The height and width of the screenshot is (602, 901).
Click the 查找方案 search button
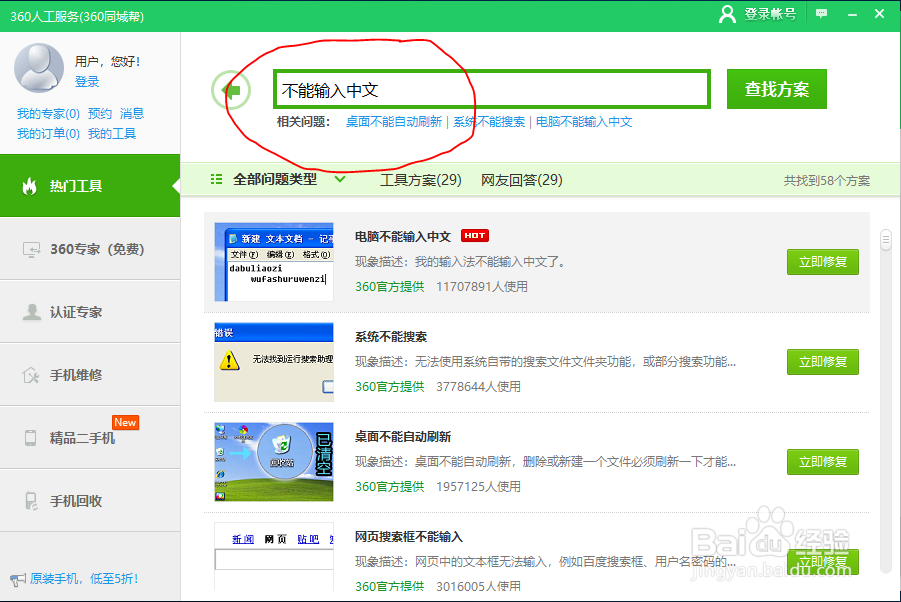point(776,89)
